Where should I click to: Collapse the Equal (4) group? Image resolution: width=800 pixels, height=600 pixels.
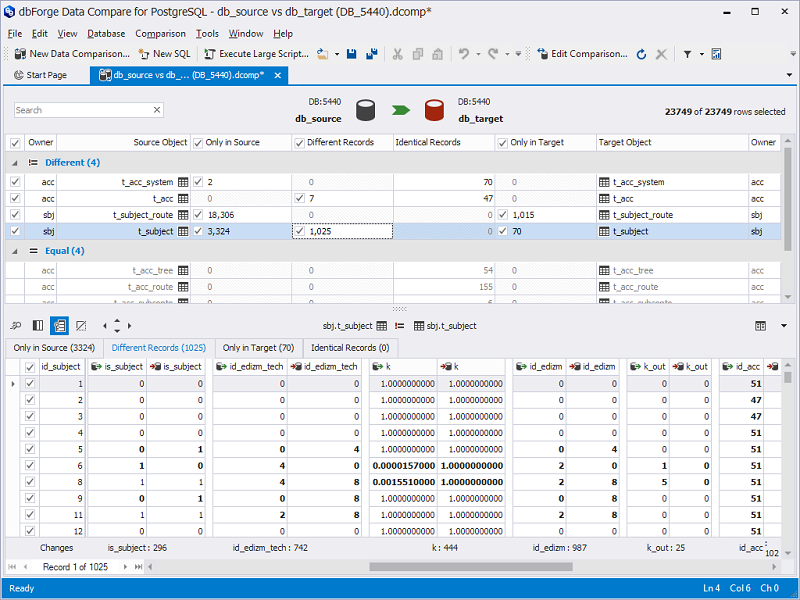(15, 251)
